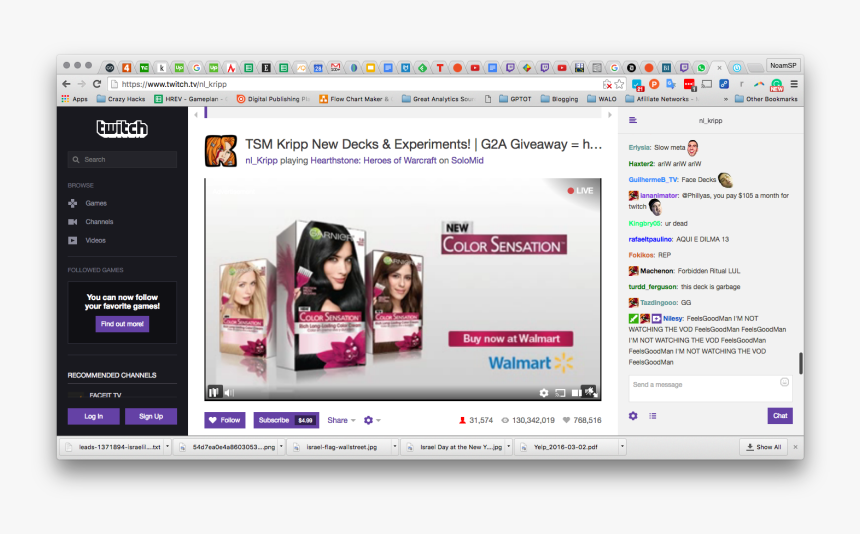Screen dimensions: 860x534
Task: Open the Google Translate extension
Action: point(671,84)
